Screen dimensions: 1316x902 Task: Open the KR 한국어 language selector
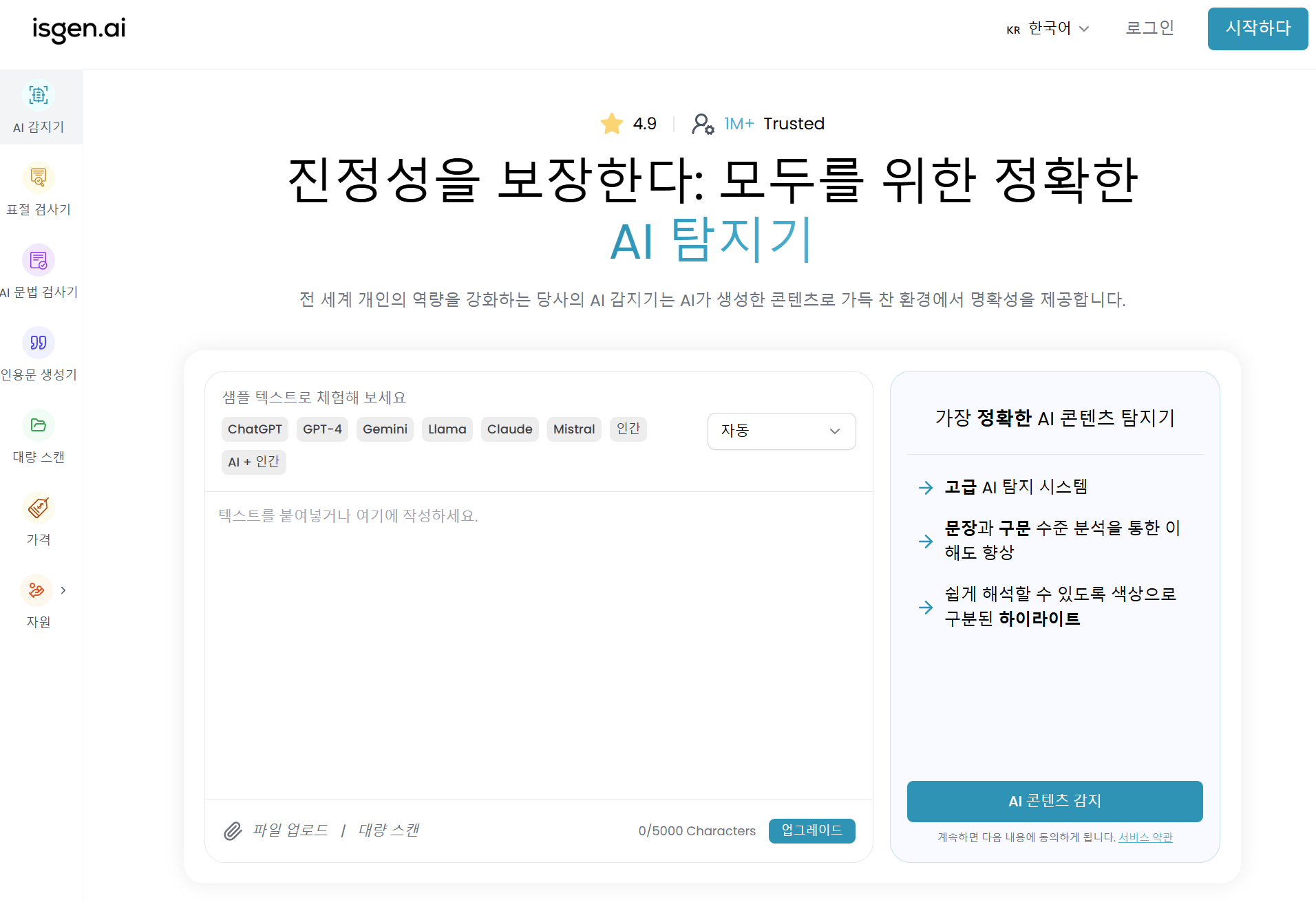1047,29
